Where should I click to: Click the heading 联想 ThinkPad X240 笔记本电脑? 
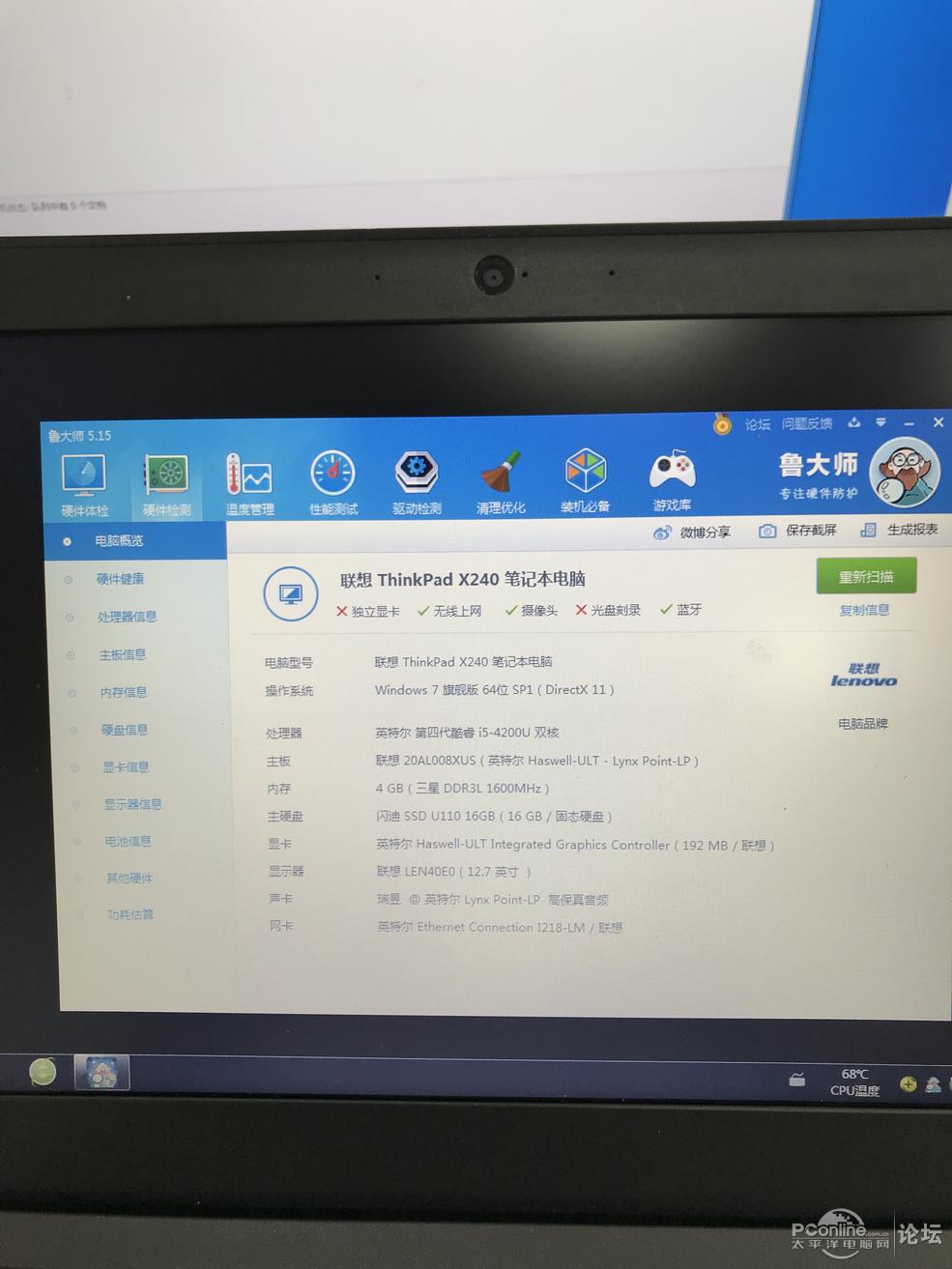463,580
